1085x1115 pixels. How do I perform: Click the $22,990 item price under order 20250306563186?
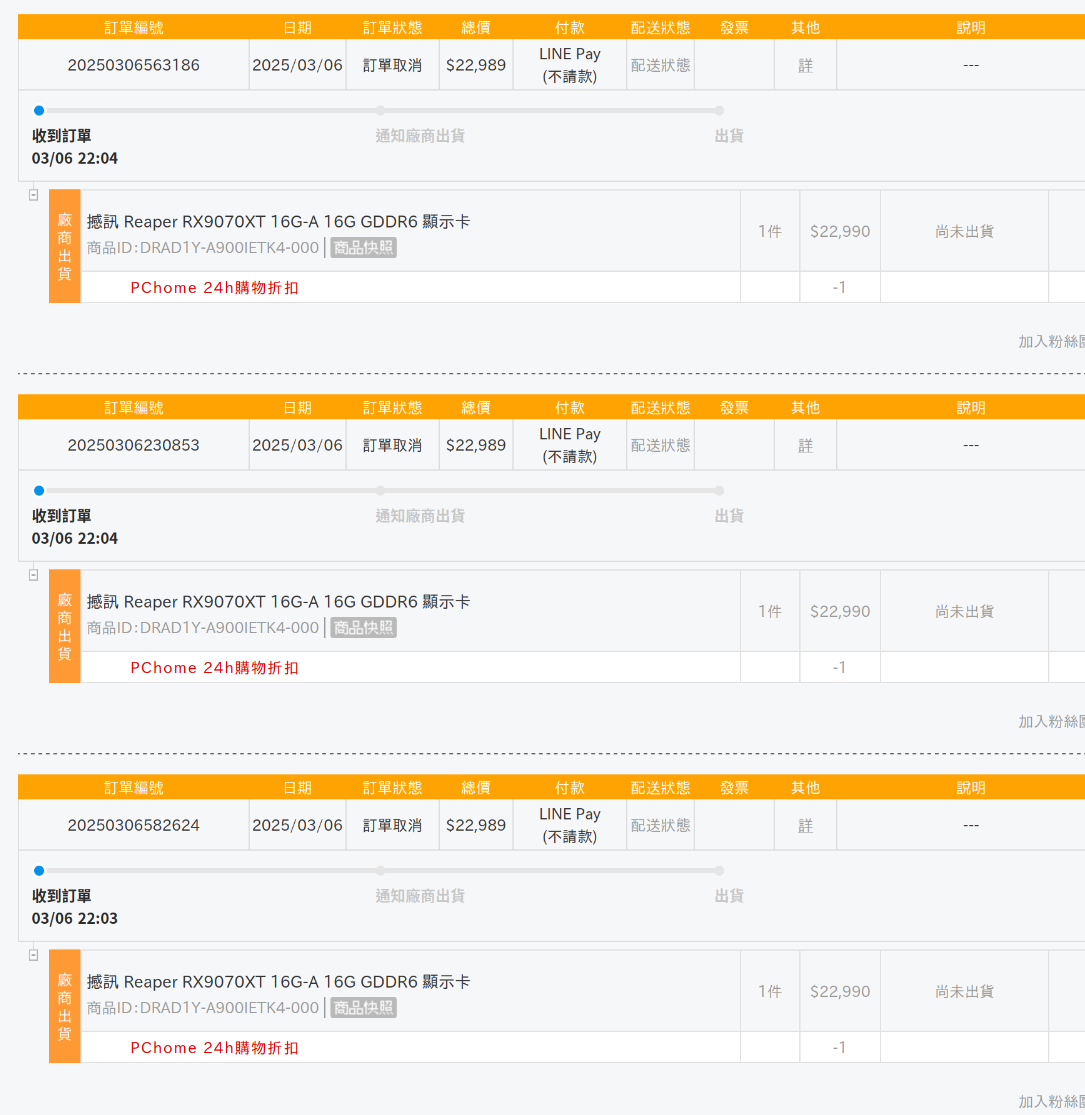point(840,232)
